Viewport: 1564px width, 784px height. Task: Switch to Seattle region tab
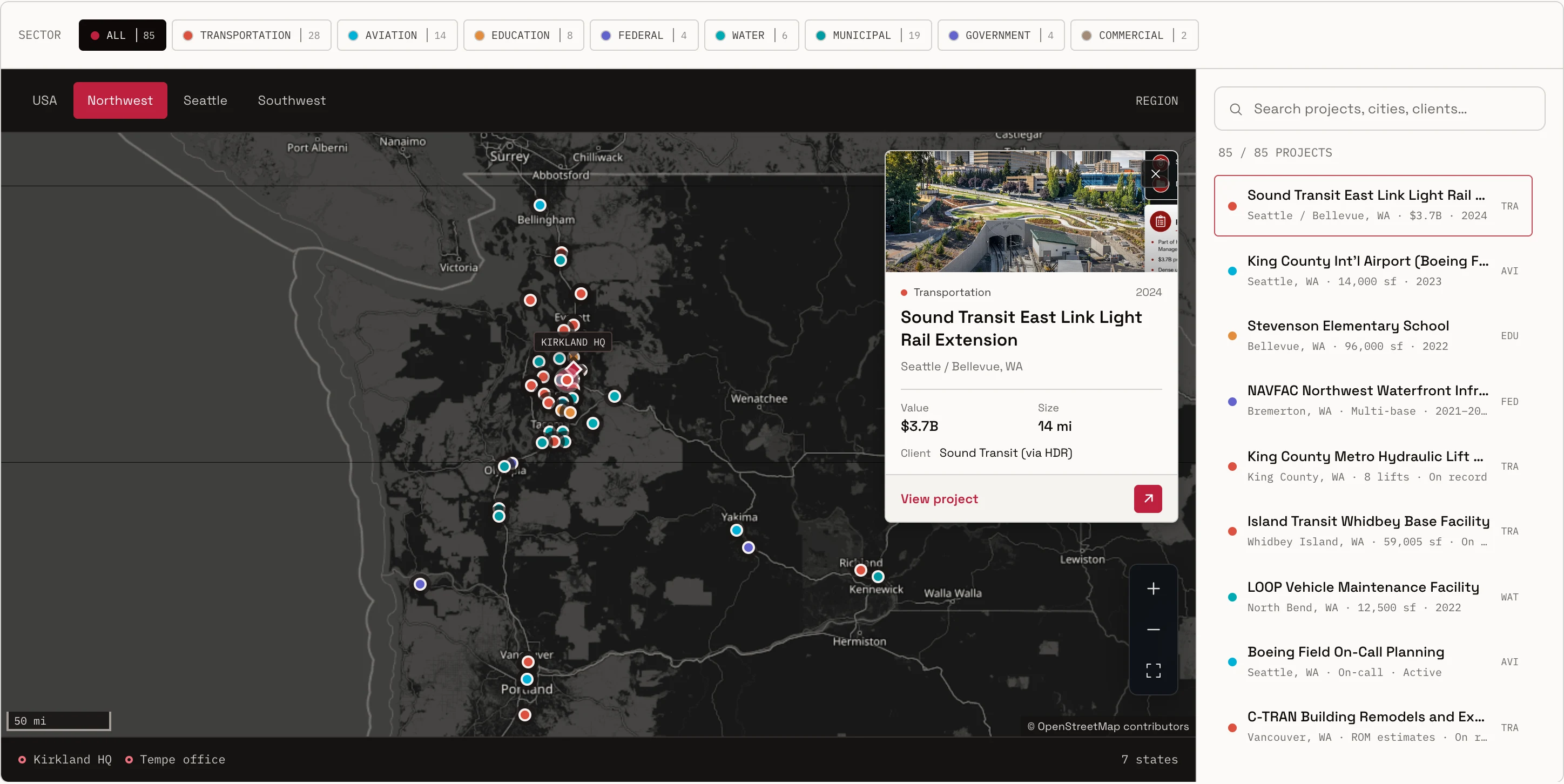(205, 100)
